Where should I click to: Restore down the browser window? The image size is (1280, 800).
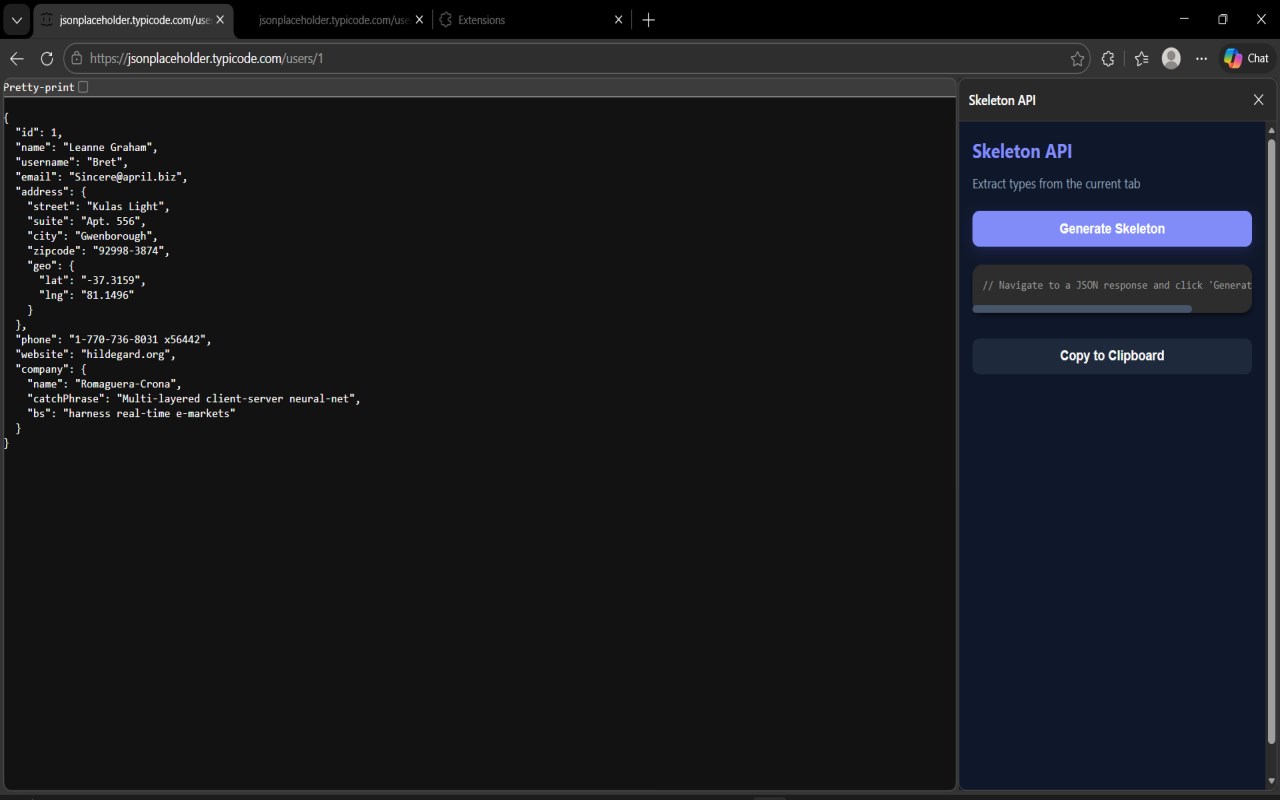click(1222, 19)
